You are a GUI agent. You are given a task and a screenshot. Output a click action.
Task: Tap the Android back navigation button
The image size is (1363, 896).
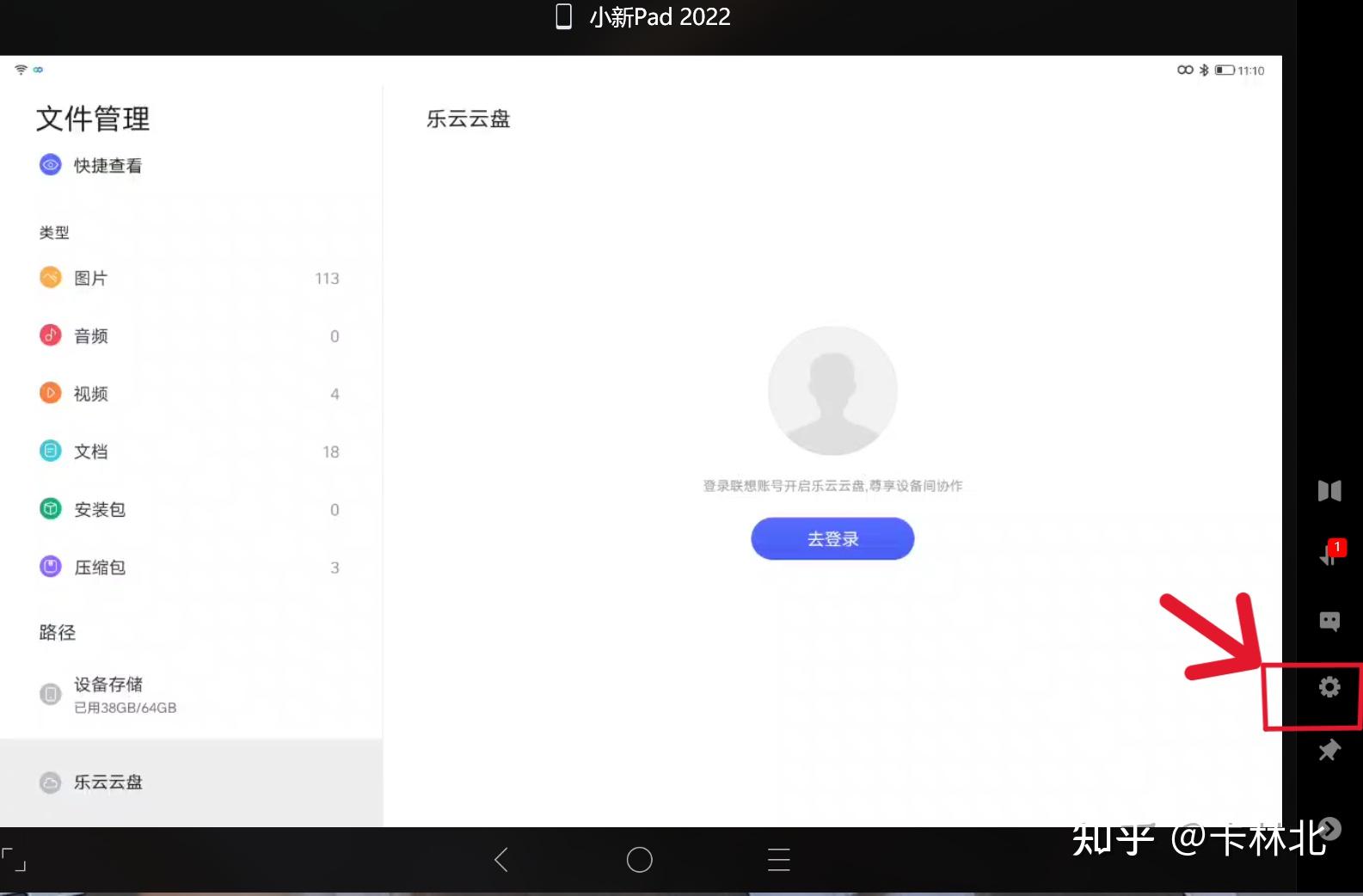tap(501, 859)
